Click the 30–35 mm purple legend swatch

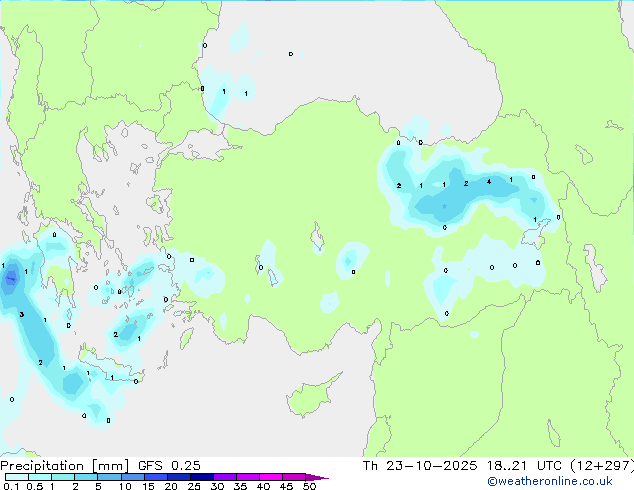click(x=225, y=477)
